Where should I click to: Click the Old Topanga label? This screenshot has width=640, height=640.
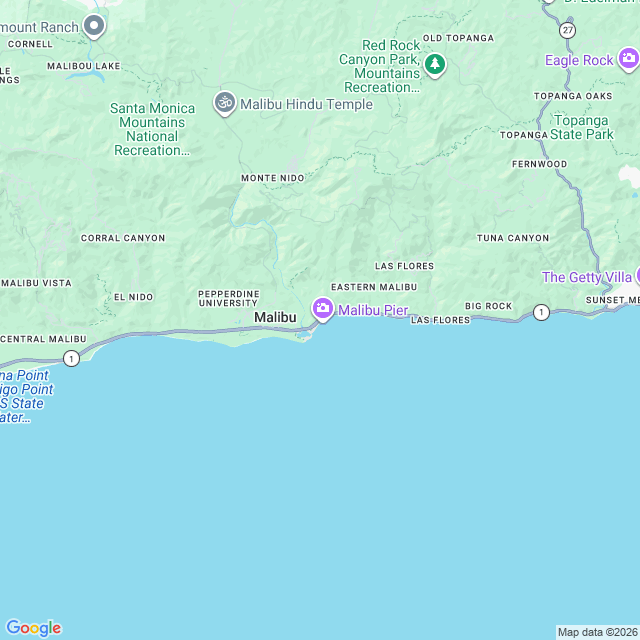tap(458, 38)
